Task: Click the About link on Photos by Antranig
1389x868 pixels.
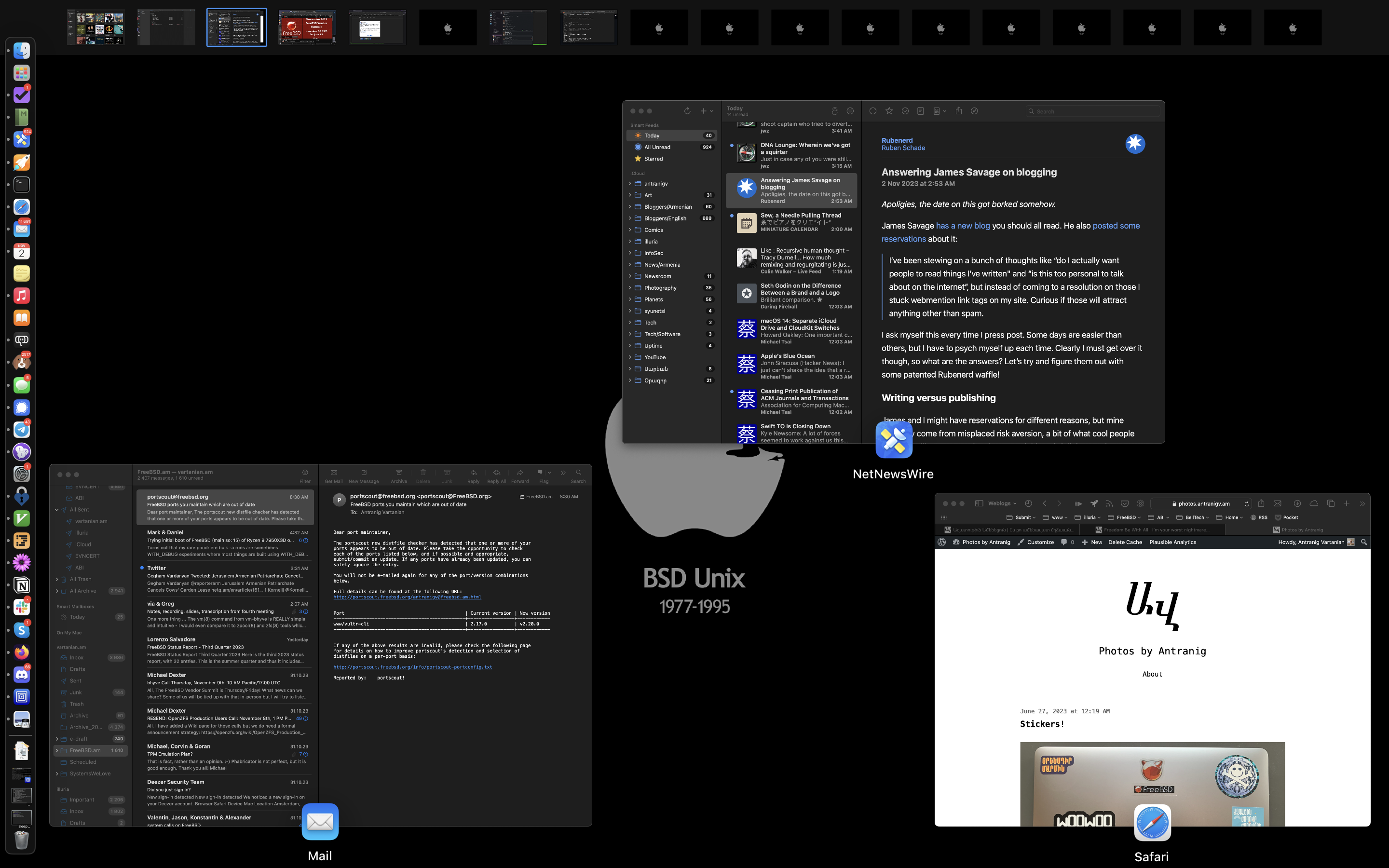Action: (1152, 674)
